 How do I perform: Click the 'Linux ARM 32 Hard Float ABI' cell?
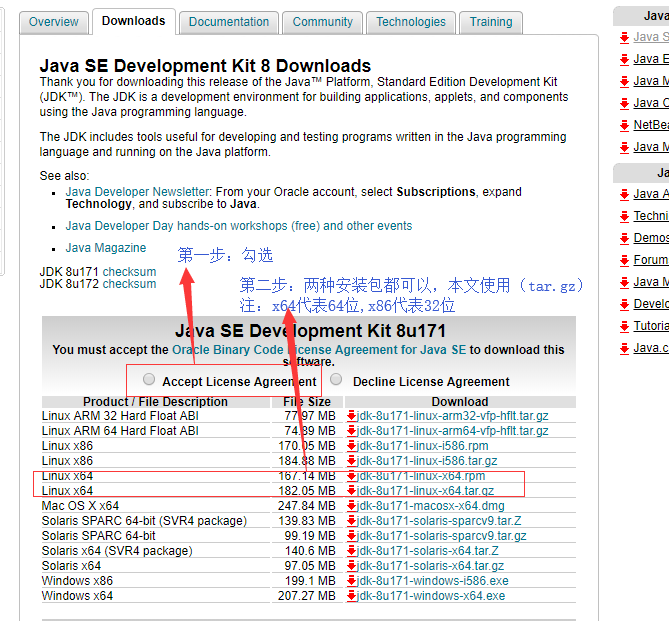(x=156, y=416)
